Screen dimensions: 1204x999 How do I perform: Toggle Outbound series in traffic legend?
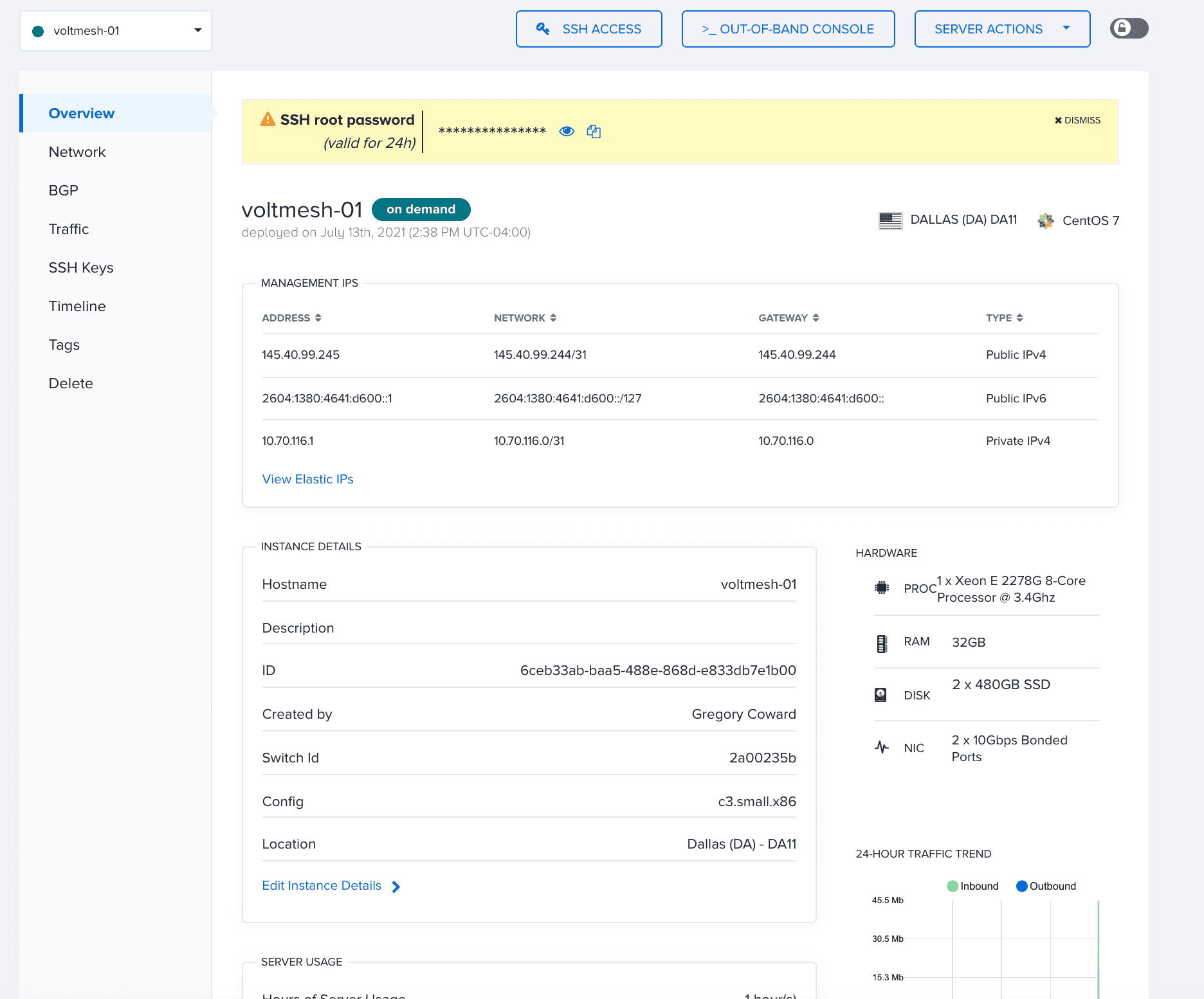coord(1046,886)
